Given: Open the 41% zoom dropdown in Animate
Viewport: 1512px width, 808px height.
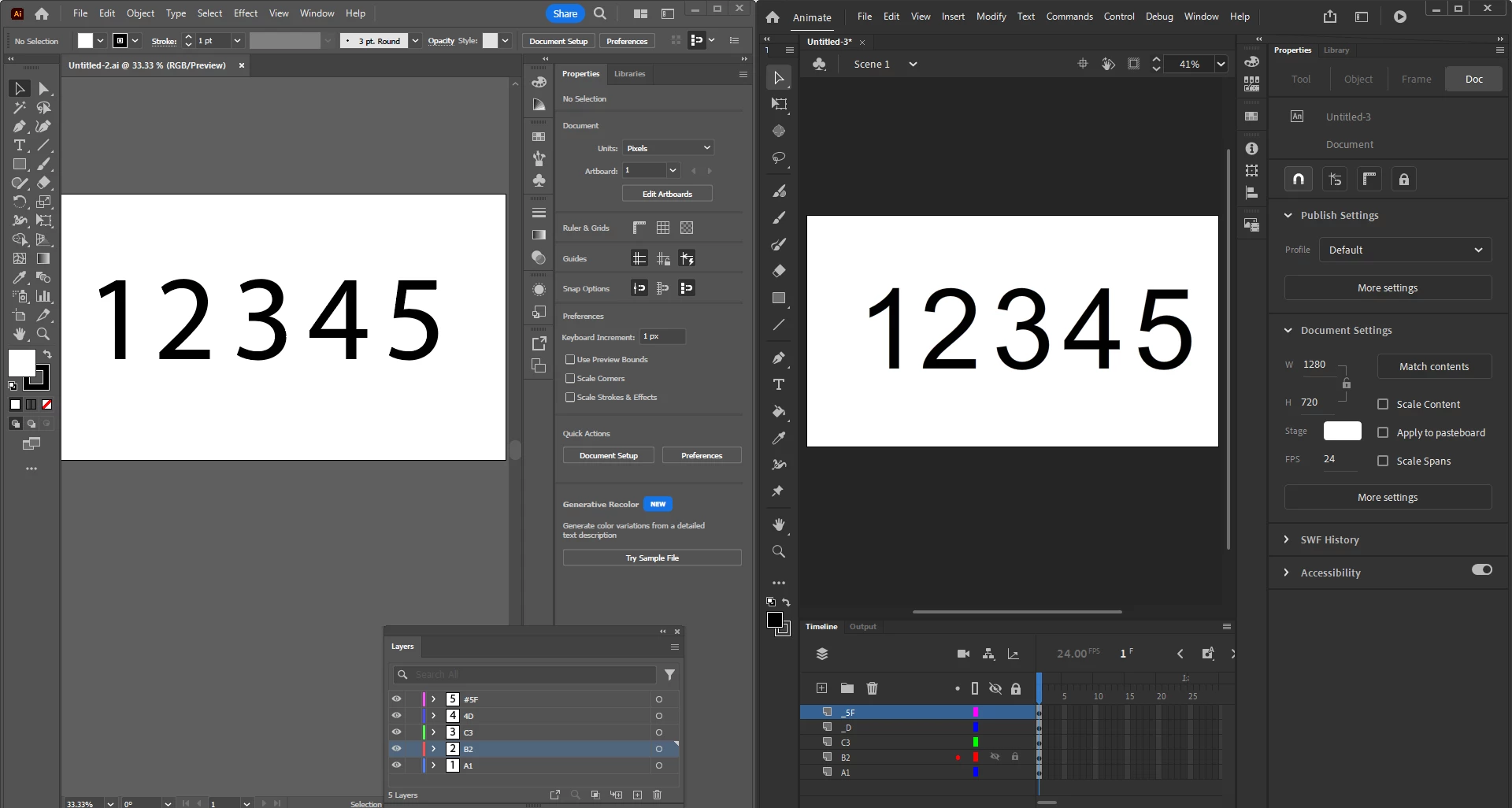Looking at the screenshot, I should tap(1221, 64).
